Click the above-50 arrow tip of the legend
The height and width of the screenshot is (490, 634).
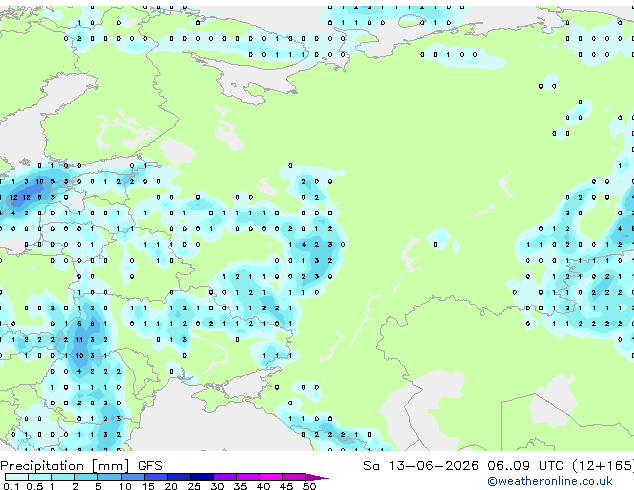click(317, 477)
